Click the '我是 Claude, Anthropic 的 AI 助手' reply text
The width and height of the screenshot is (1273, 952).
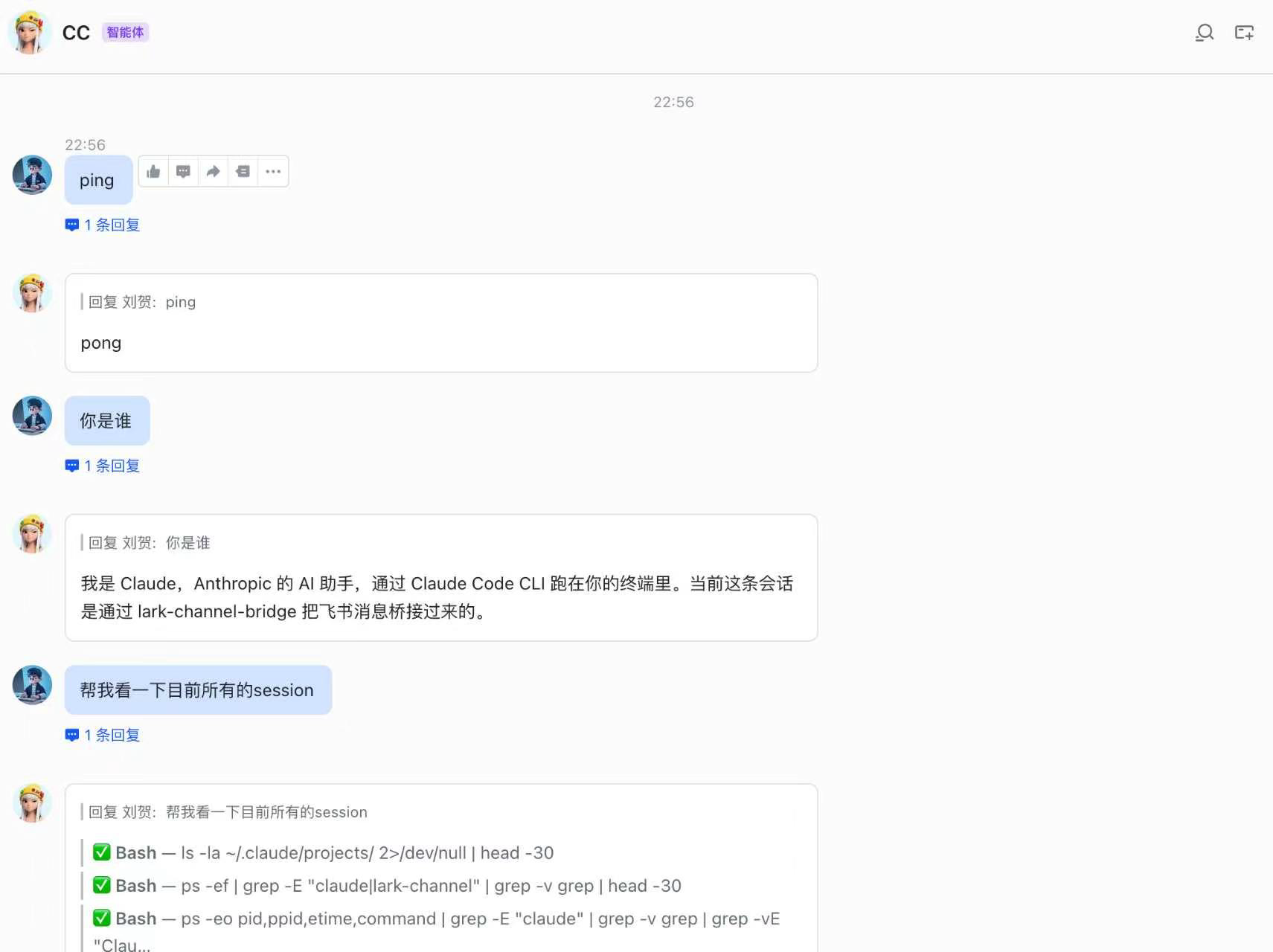pos(437,597)
